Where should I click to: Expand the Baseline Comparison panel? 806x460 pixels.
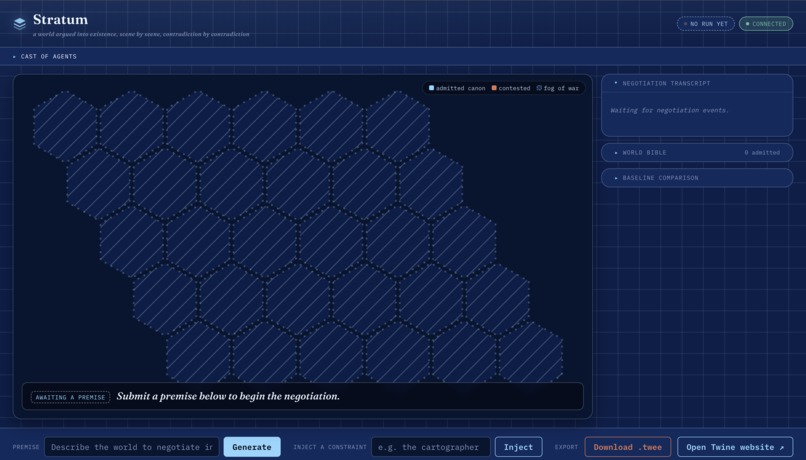coord(697,178)
